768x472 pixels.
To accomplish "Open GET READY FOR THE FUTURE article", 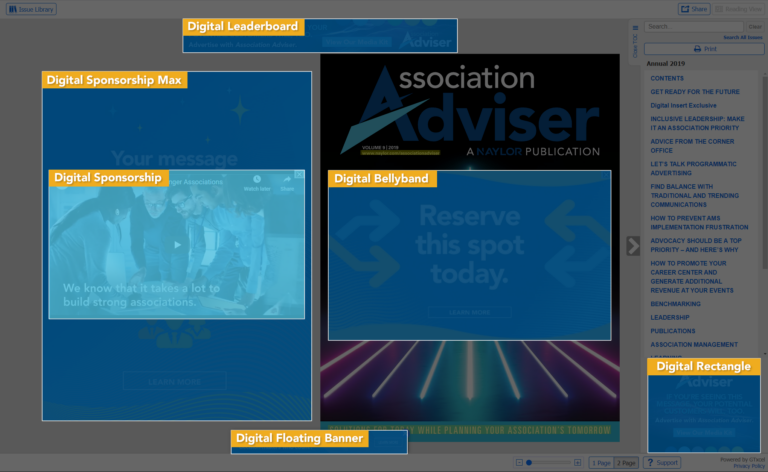I will [x=695, y=92].
